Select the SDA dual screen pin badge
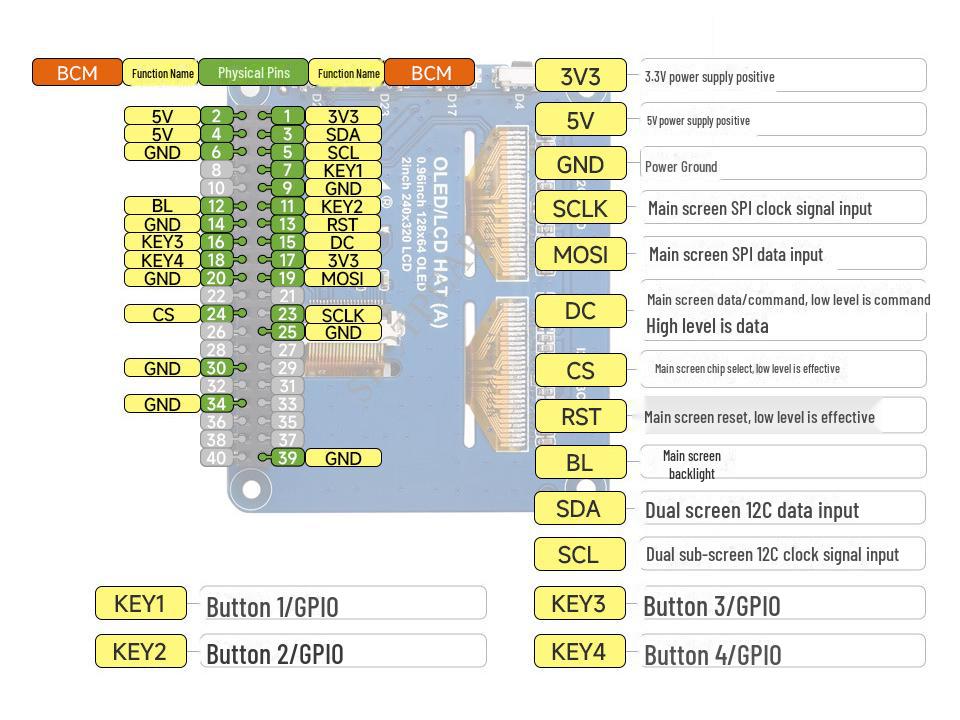 [579, 508]
